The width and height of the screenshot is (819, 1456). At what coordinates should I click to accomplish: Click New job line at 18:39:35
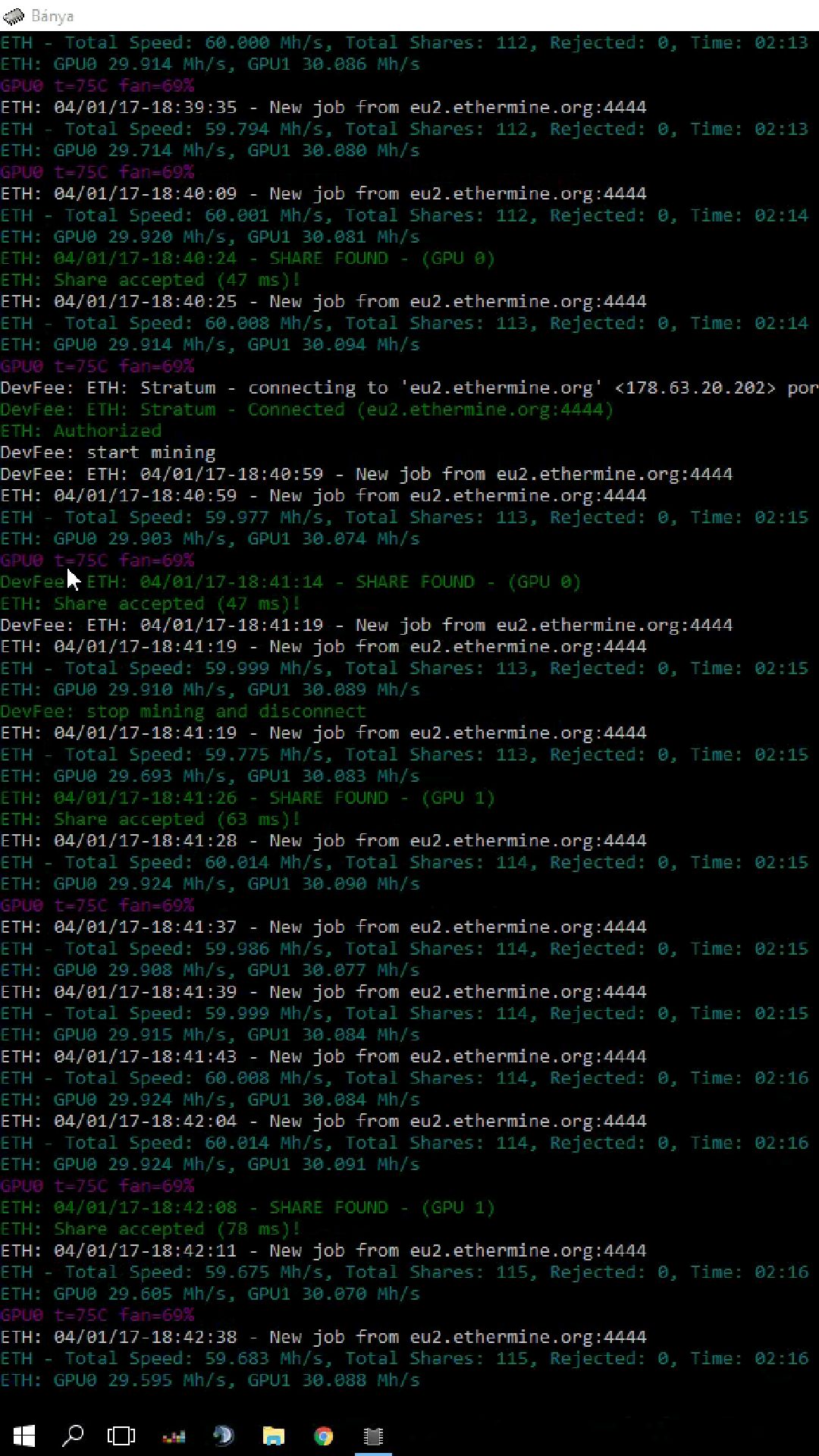[x=323, y=108]
